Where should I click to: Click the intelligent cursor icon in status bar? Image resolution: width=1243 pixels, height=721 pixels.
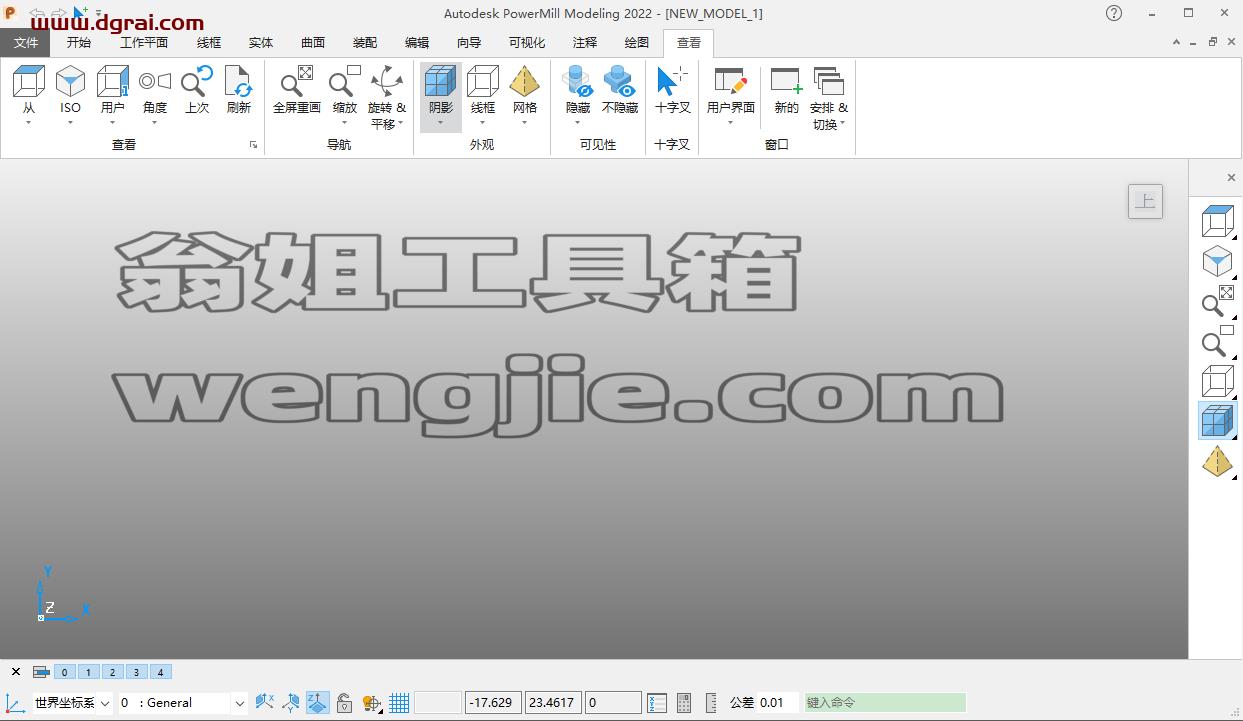click(372, 703)
